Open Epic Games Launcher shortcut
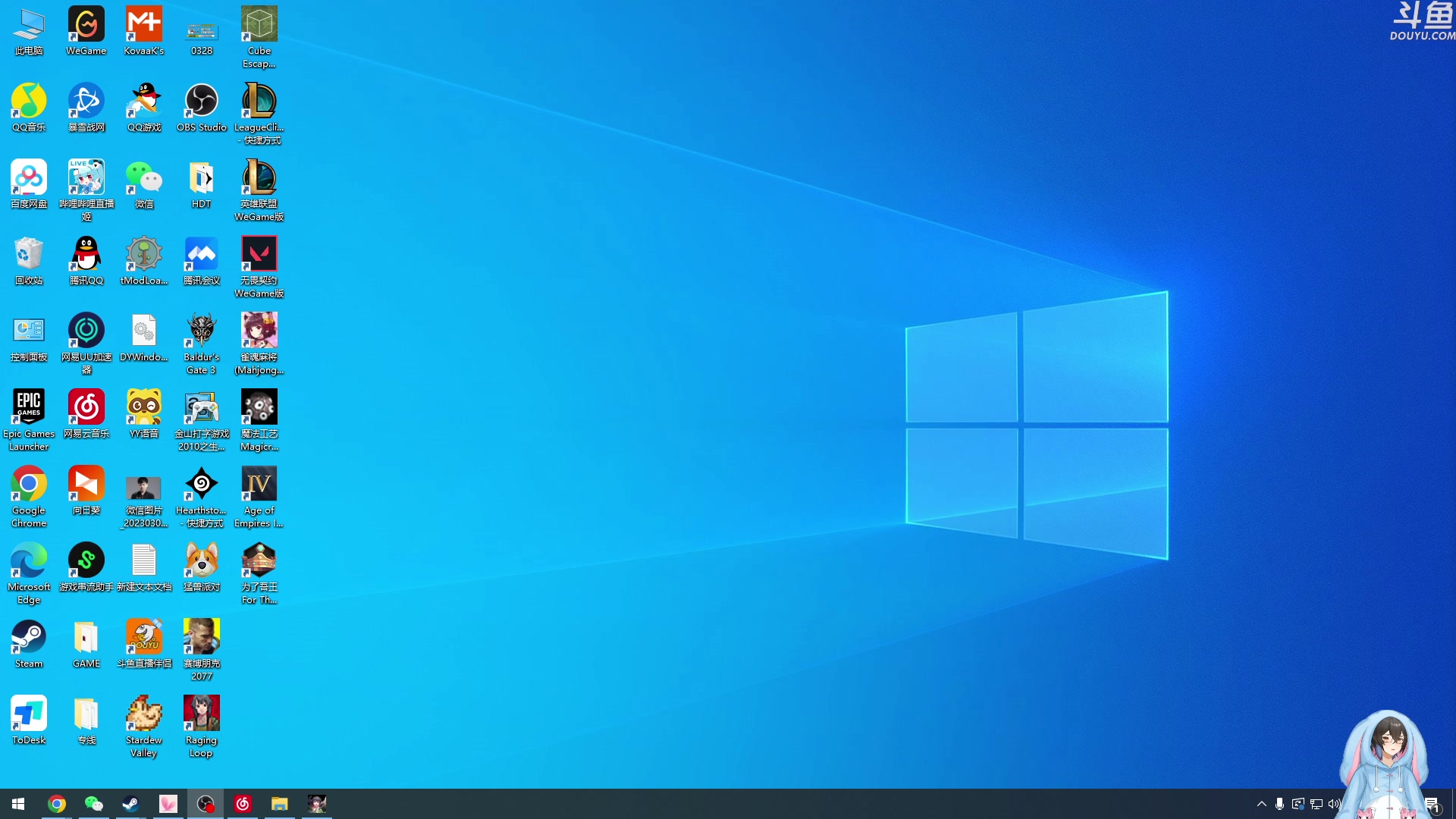This screenshot has height=819, width=1456. click(x=29, y=420)
